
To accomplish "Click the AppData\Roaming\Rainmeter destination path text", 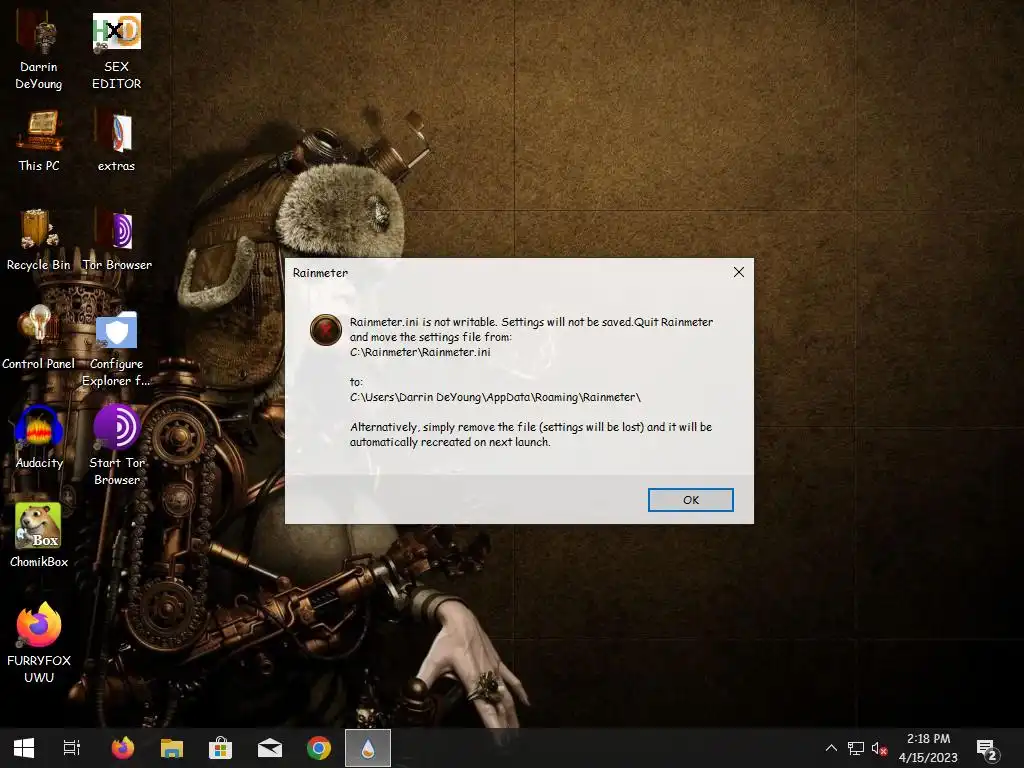I will pyautogui.click(x=495, y=397).
